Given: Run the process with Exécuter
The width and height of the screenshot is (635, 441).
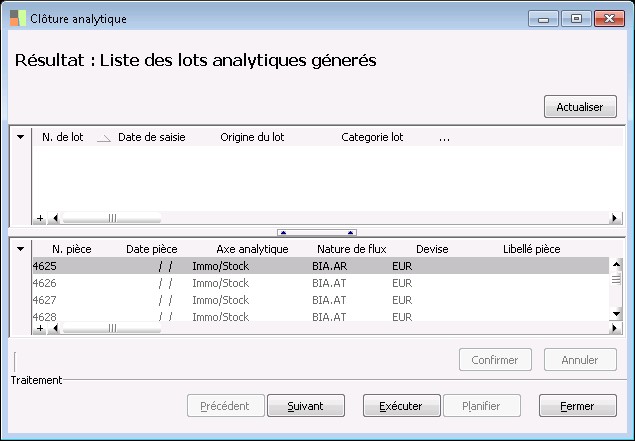Looking at the screenshot, I should 402,406.
